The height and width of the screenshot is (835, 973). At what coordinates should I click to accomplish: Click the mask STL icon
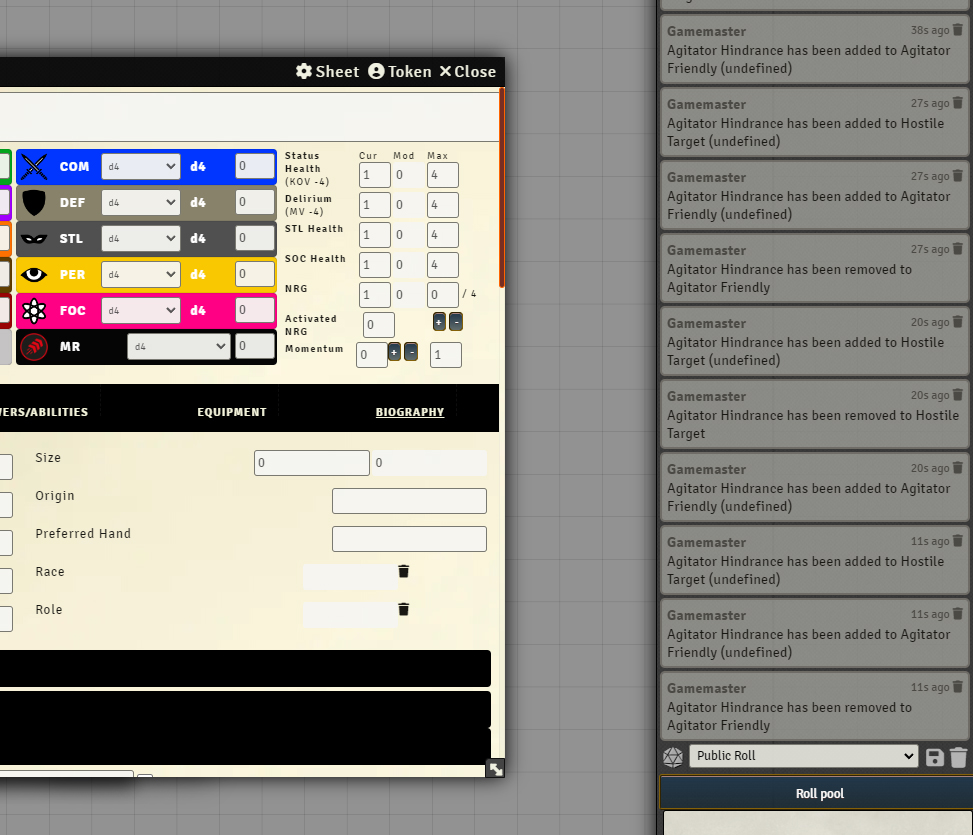tap(35, 239)
